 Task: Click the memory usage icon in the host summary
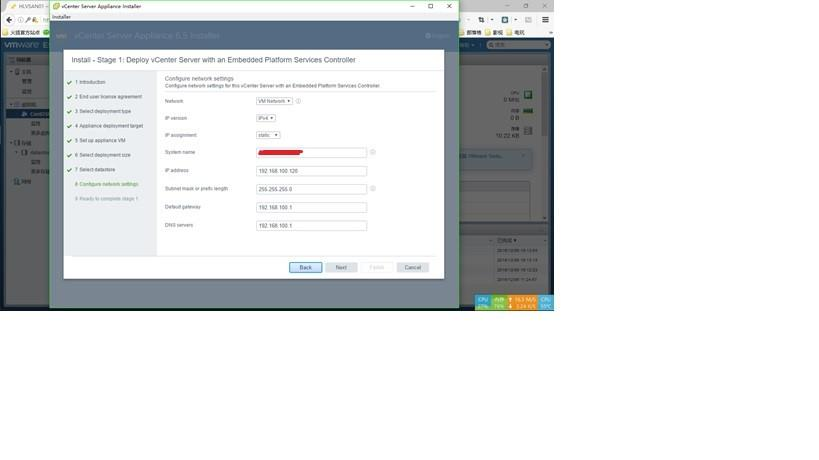(x=528, y=111)
